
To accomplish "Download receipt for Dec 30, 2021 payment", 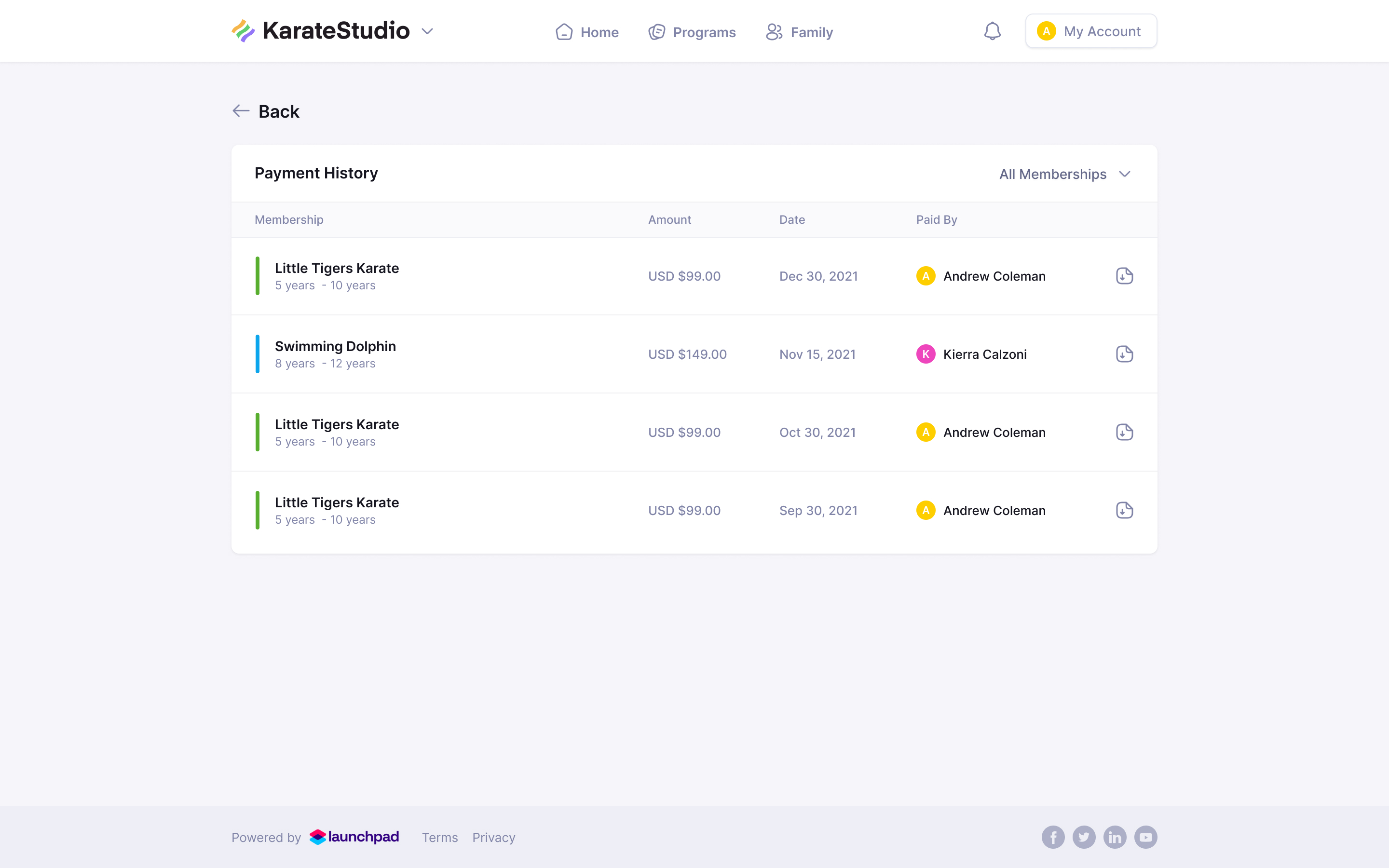I will coord(1124,276).
